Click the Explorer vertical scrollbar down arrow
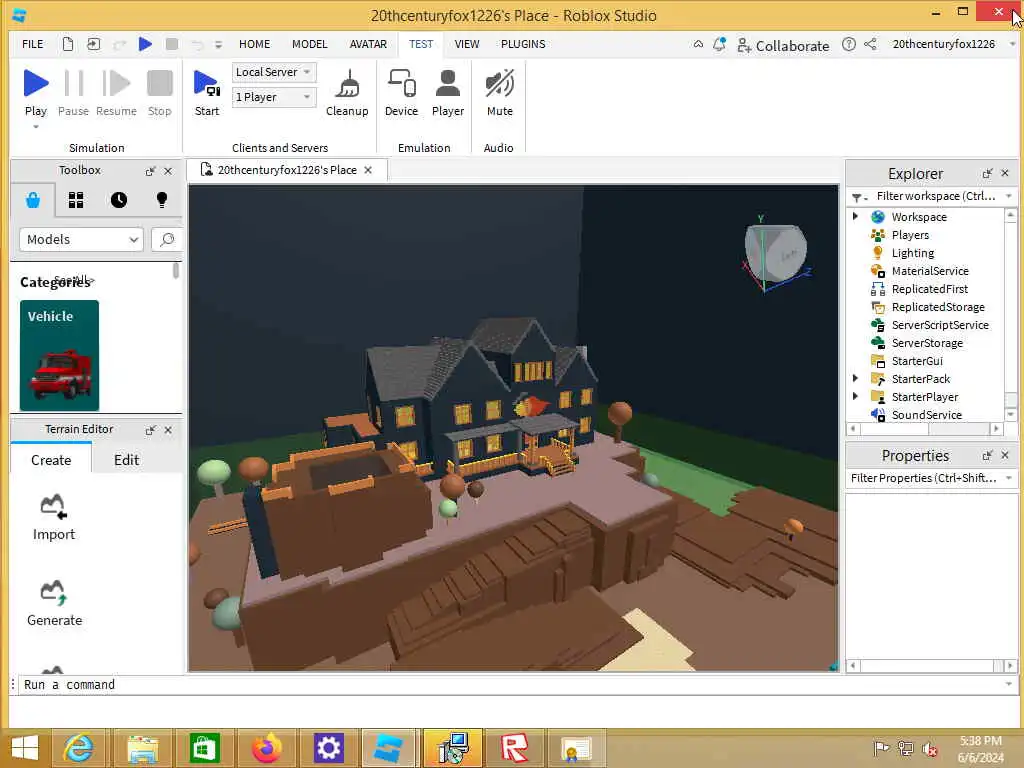 coord(1010,415)
